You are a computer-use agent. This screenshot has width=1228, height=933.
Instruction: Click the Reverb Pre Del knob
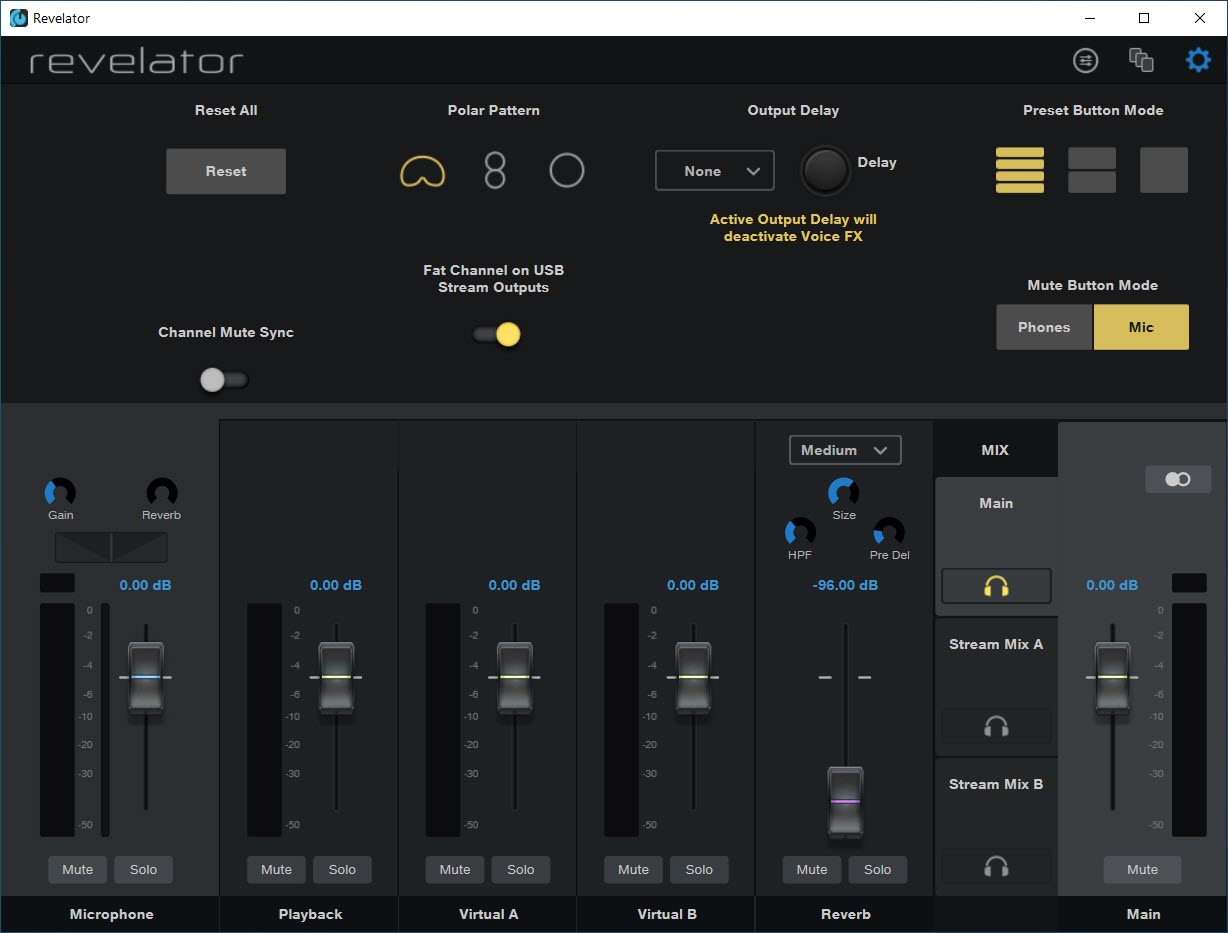coord(889,532)
